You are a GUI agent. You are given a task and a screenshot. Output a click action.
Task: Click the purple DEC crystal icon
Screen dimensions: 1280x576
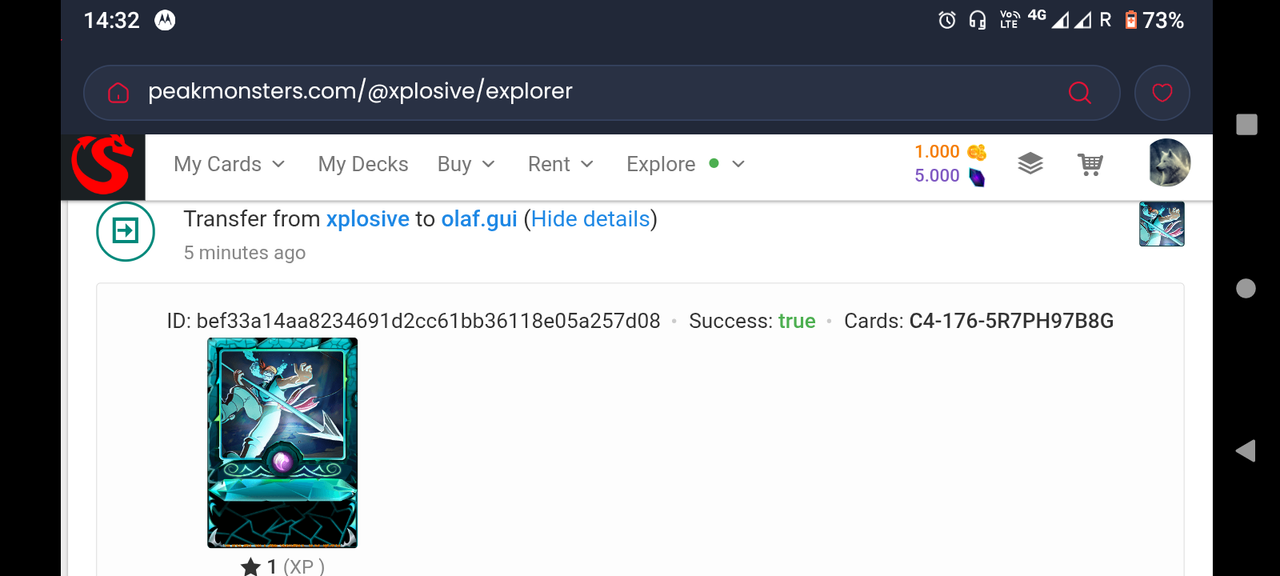click(976, 177)
